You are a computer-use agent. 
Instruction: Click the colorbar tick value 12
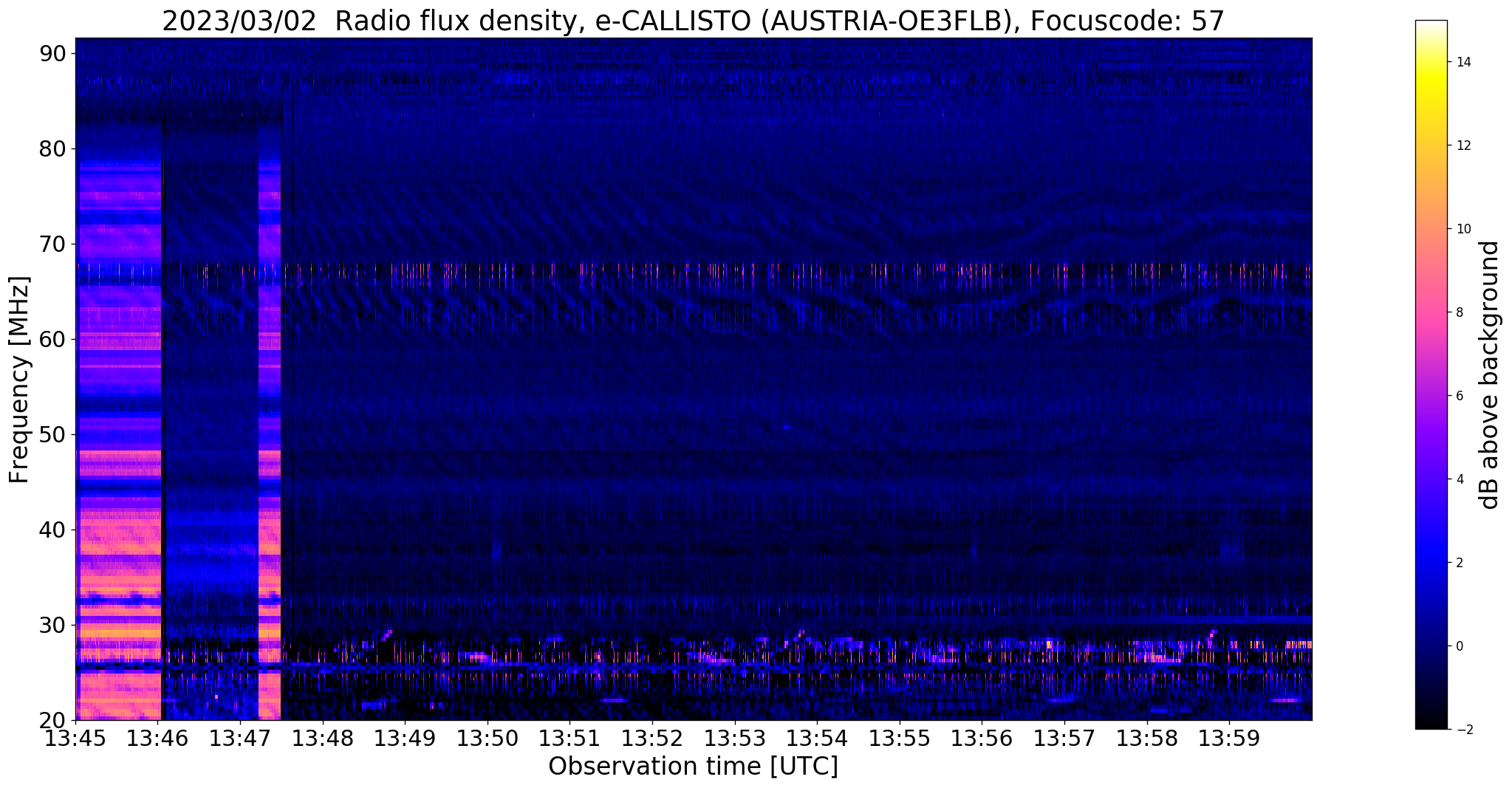(x=1463, y=145)
